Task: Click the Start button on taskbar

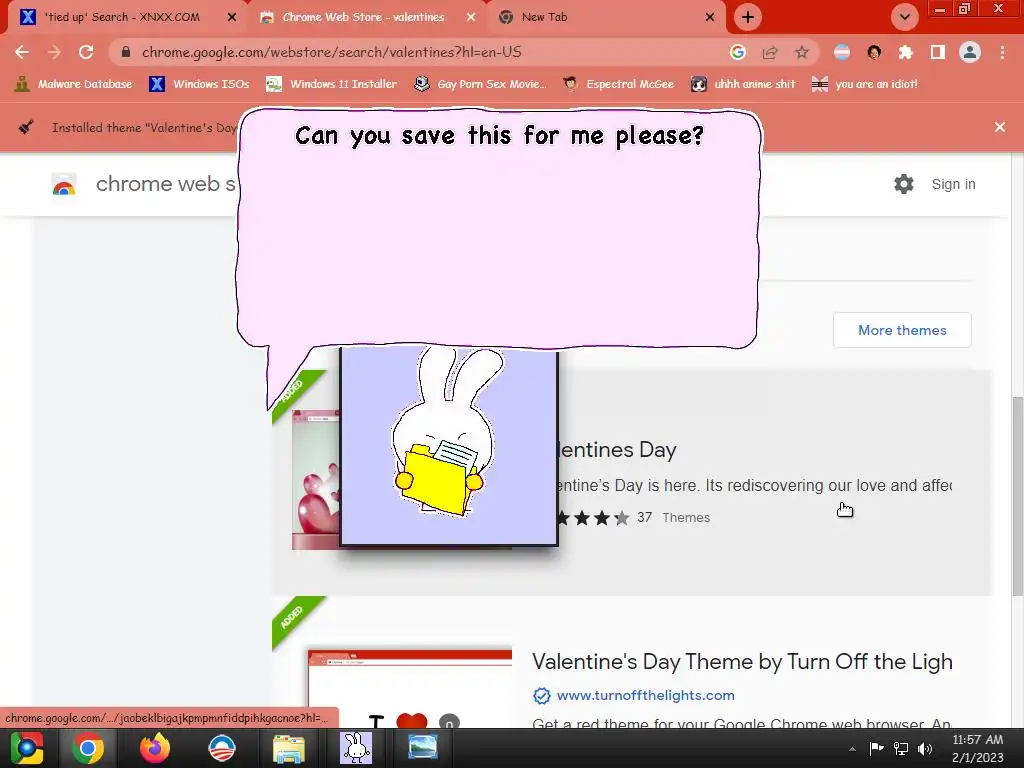Action: [x=27, y=748]
